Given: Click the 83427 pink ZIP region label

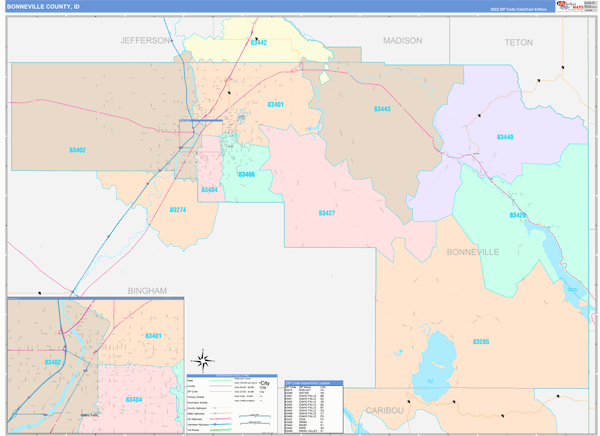Looking at the screenshot, I should 326,213.
